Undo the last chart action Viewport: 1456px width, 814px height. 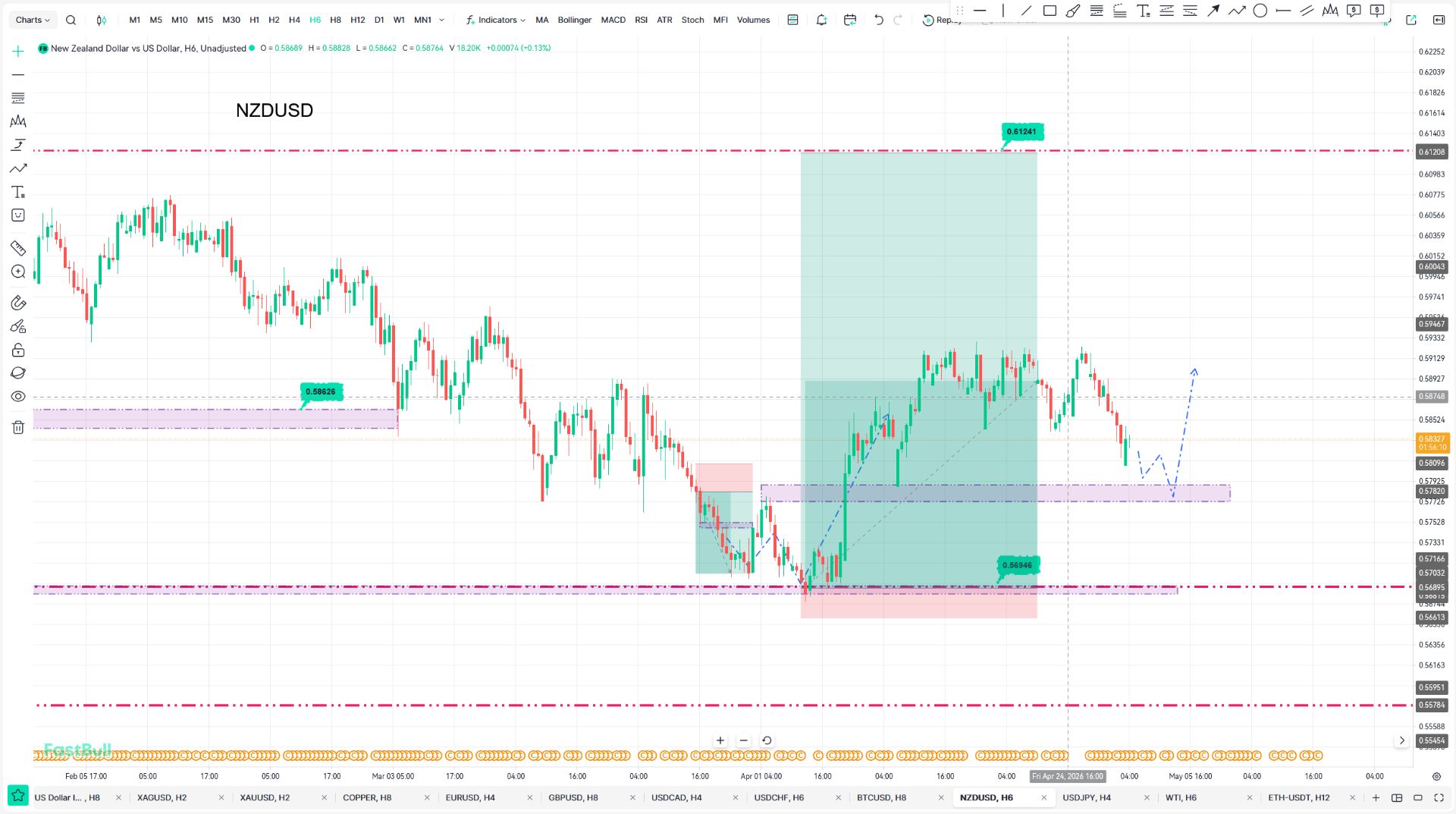(x=878, y=20)
